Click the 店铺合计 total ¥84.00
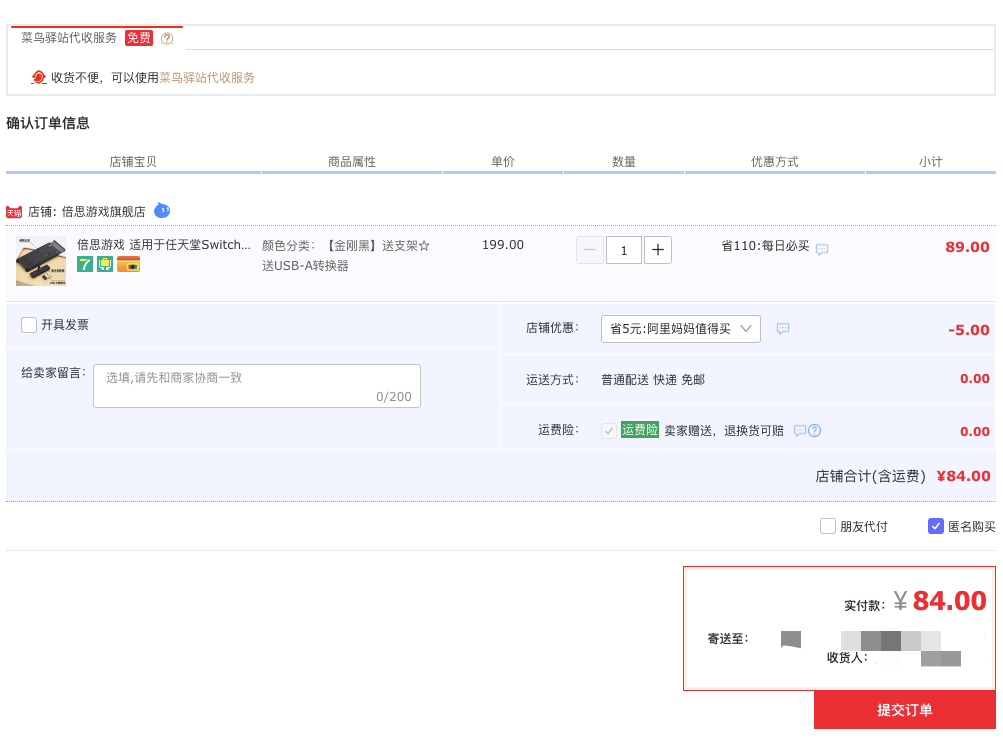 pos(963,476)
